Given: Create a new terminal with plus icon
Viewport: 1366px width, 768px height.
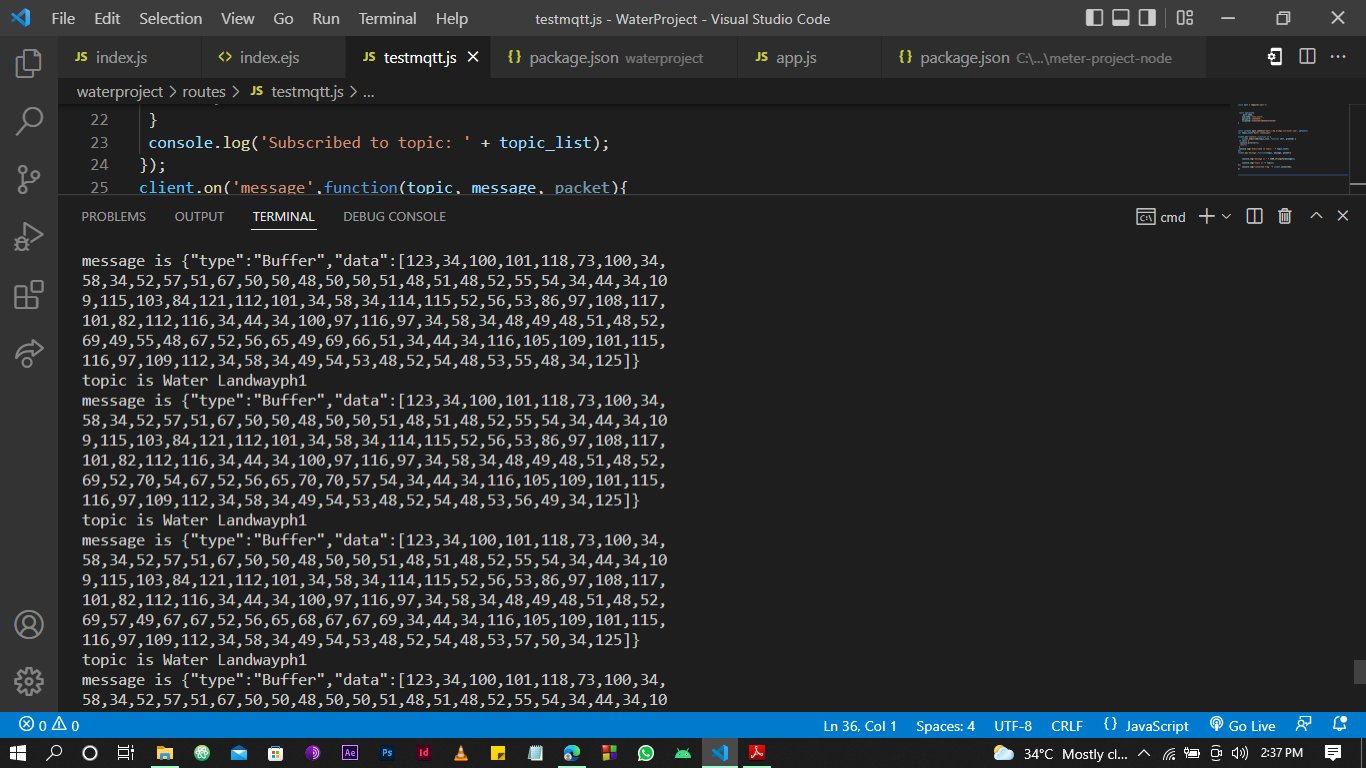Looking at the screenshot, I should (x=1206, y=216).
